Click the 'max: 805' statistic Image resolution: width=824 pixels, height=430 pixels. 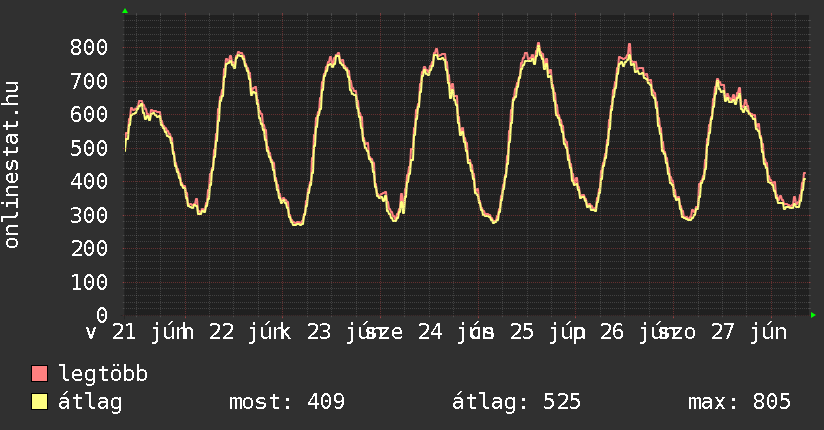click(x=739, y=402)
